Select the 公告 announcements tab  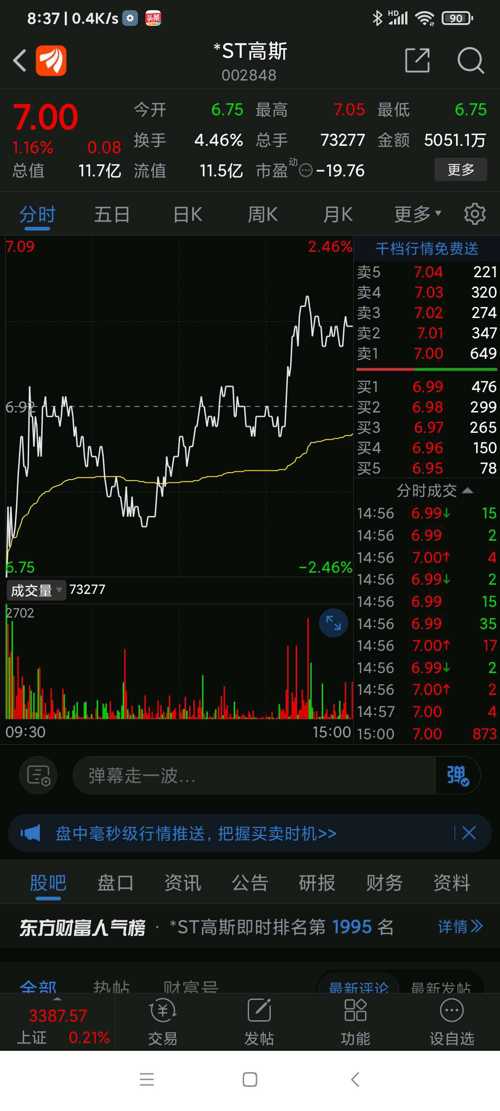[250, 883]
